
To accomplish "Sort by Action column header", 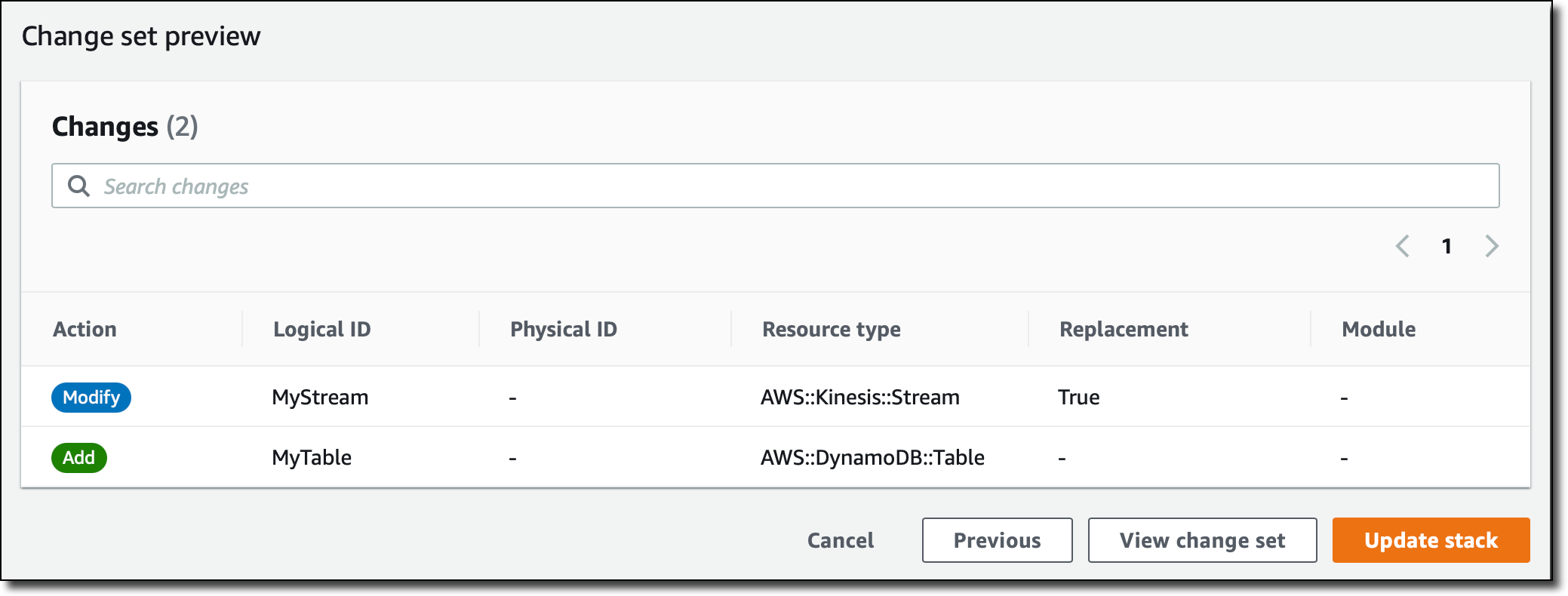I will 85,329.
